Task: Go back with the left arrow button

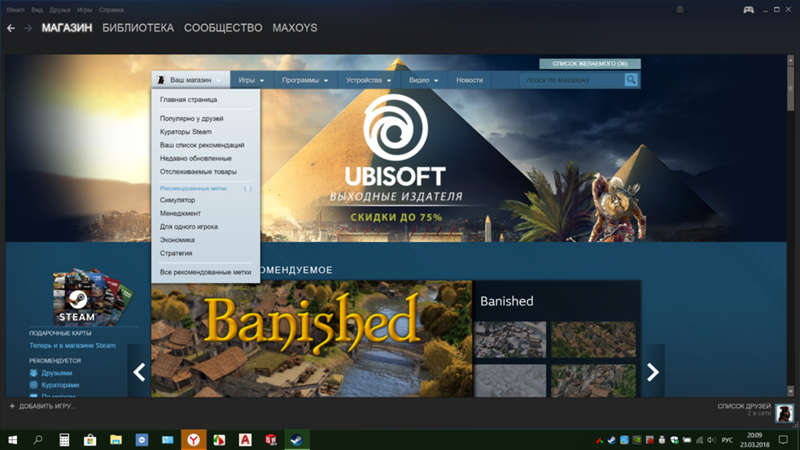Action: pyautogui.click(x=11, y=28)
